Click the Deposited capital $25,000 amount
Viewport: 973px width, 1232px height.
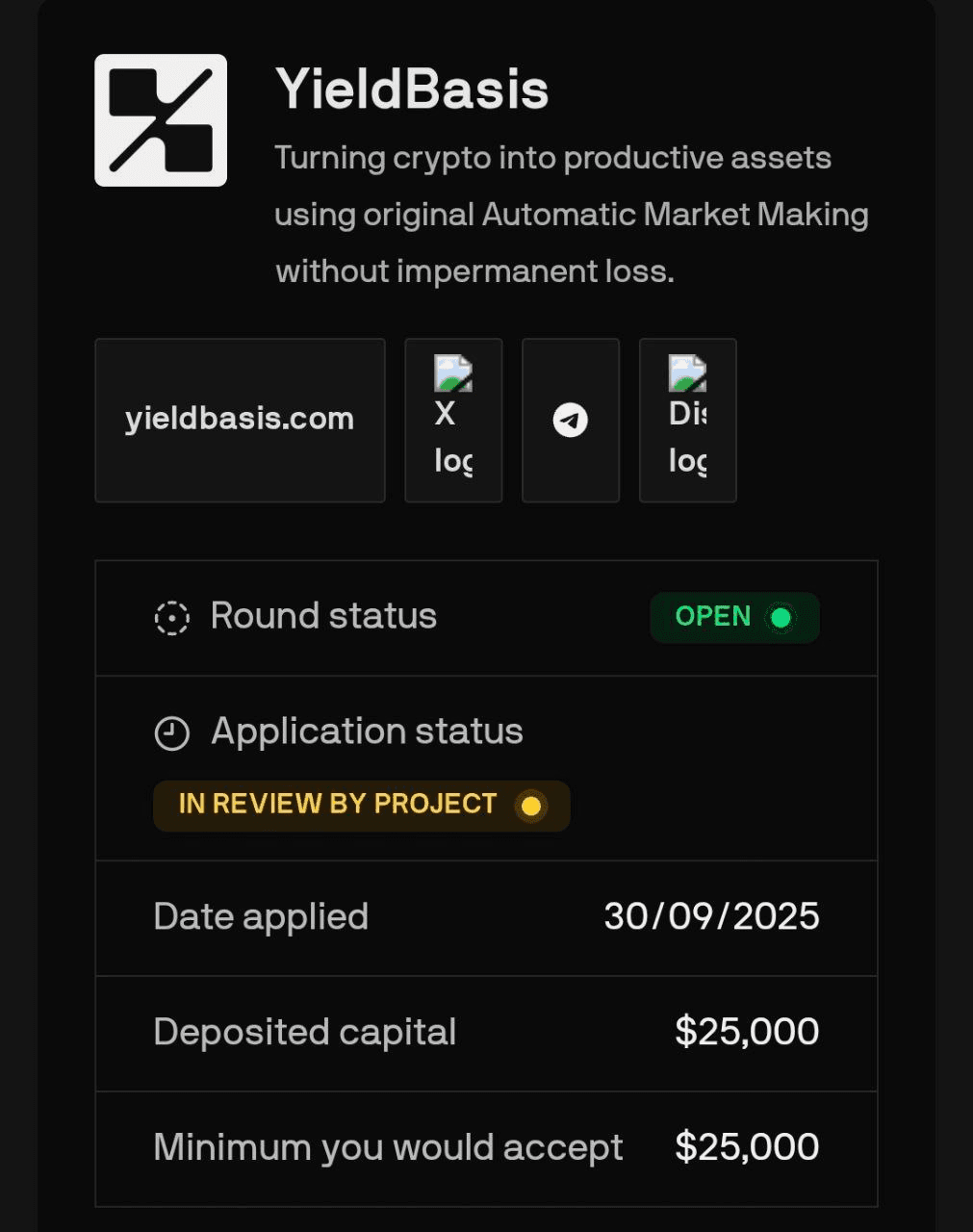(747, 1032)
